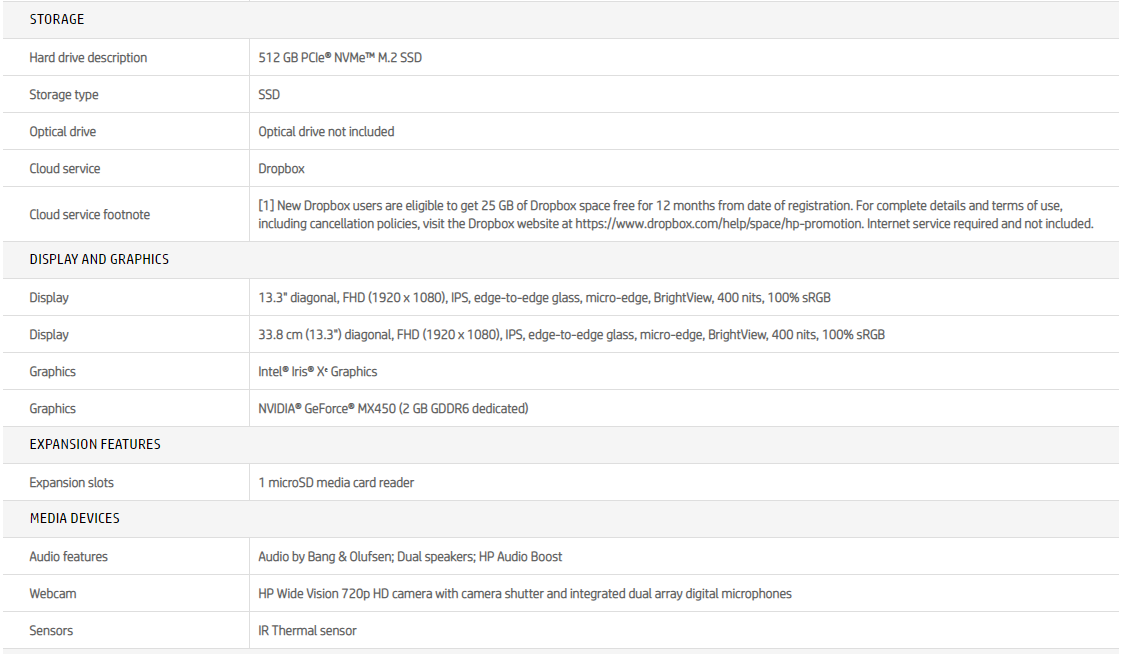Open the dropbox.com hp-promotion URL
This screenshot has width=1123, height=654.
point(717,224)
